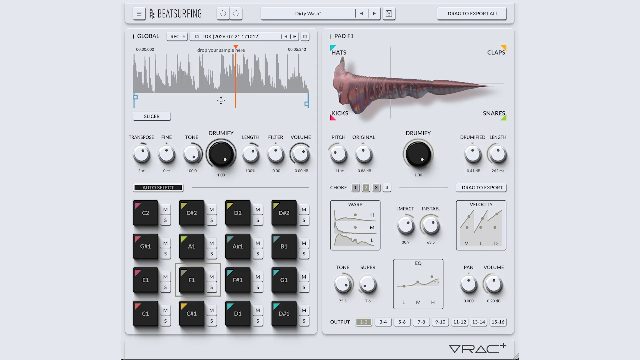Click the button just below the waveform start marker
This screenshot has width=640, height=360.
coord(152,116)
